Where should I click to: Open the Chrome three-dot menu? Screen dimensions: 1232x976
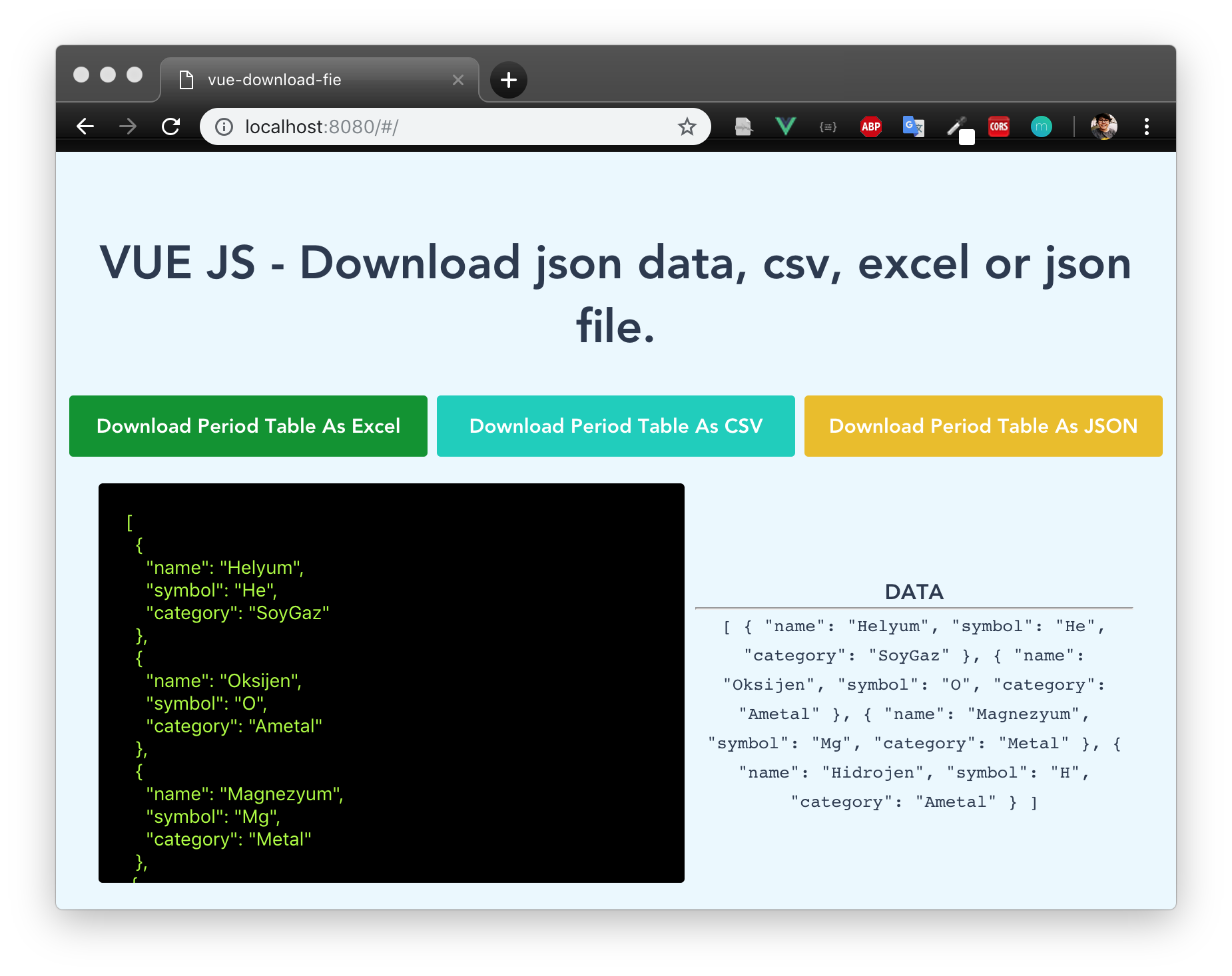point(1147,126)
